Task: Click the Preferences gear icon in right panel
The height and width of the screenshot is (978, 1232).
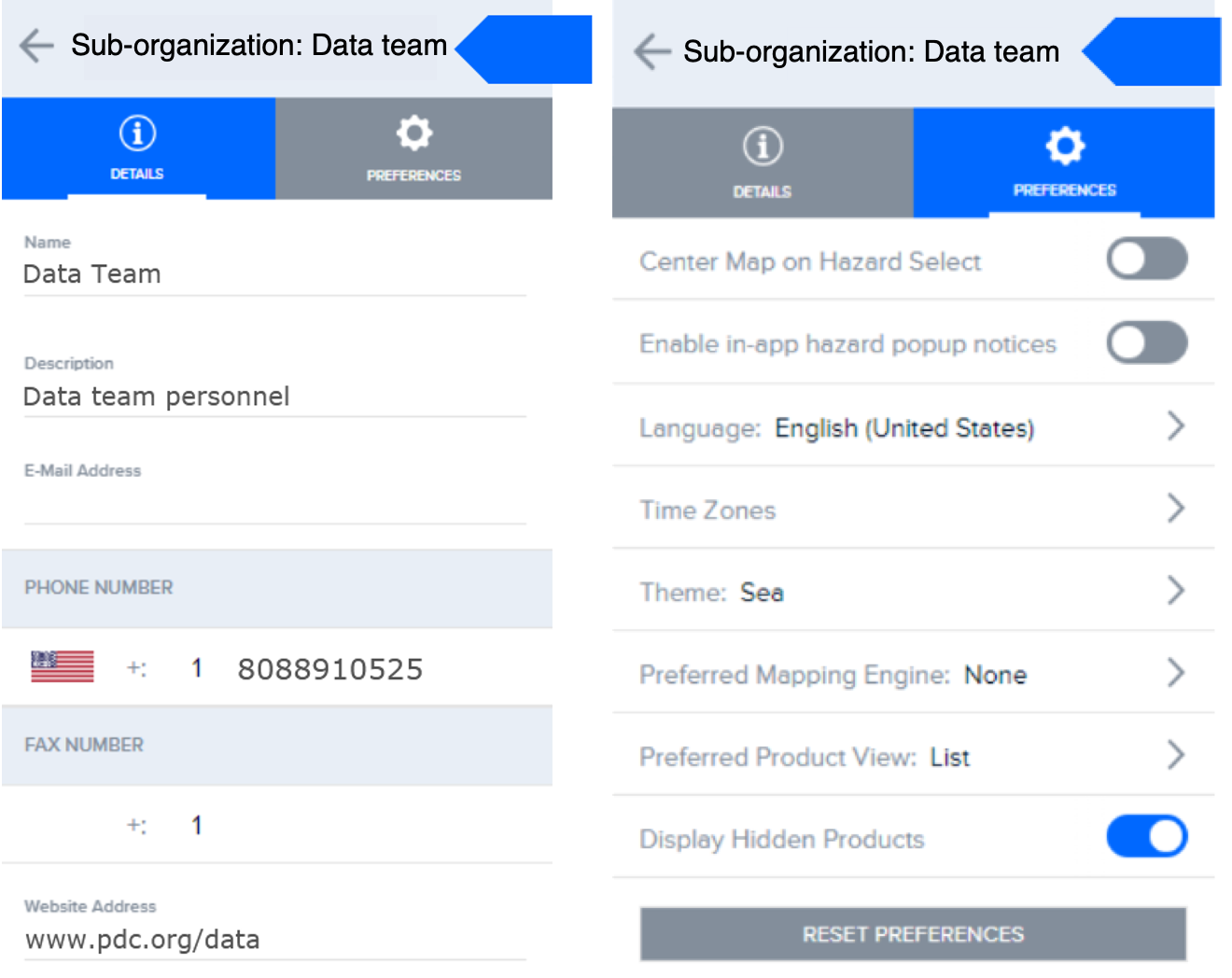Action: pos(1065,146)
